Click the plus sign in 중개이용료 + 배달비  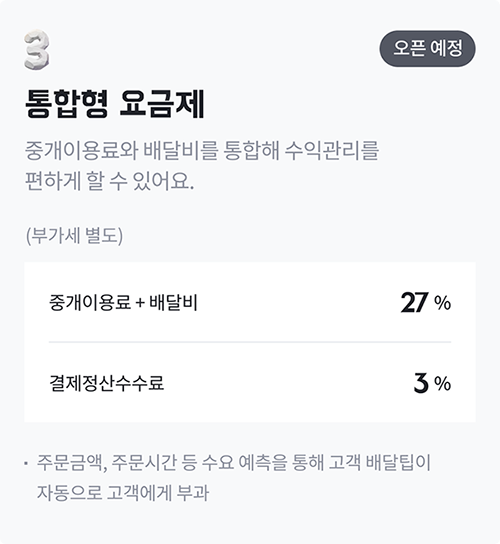[x=140, y=304]
